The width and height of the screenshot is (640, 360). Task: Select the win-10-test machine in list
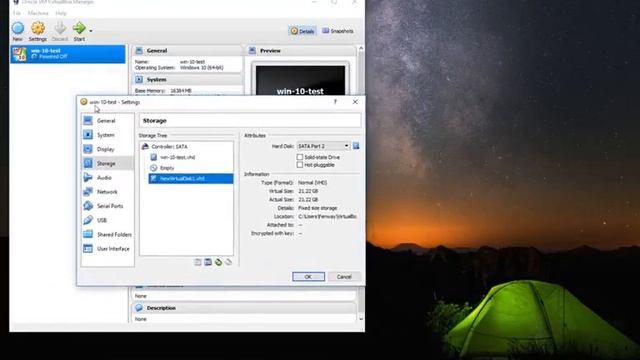click(68, 54)
